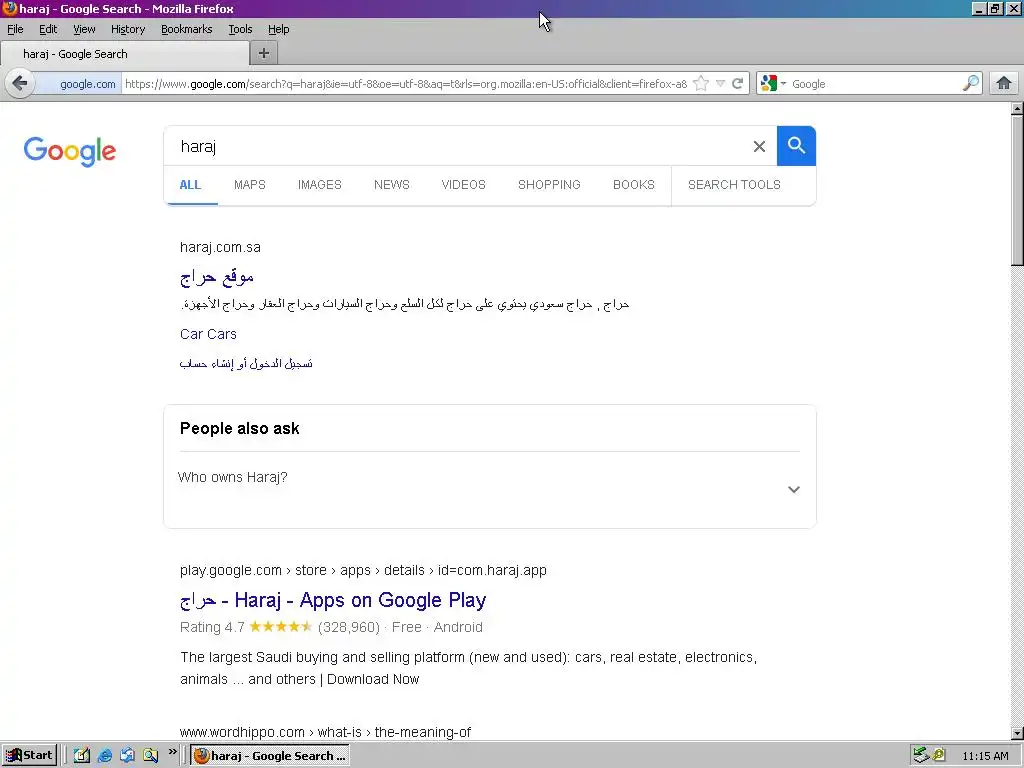This screenshot has width=1024, height=768.
Task: Open 'Haraj - Apps on Google Play' result
Action: tap(333, 600)
